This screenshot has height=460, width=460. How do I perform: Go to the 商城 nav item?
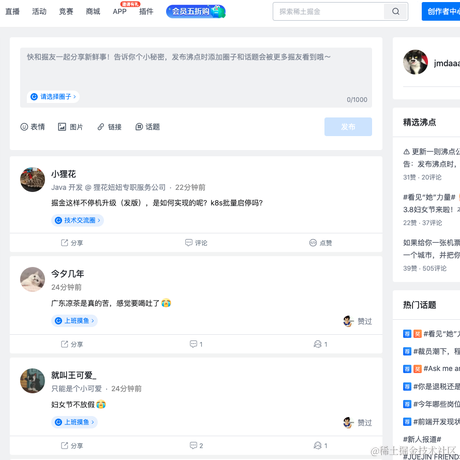[93, 12]
